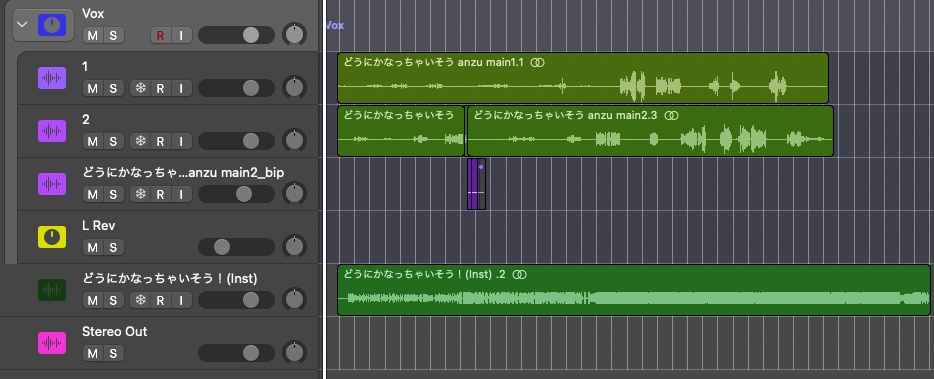Select the Stereo Out track name
Image resolution: width=934 pixels, height=379 pixels.
click(x=114, y=331)
